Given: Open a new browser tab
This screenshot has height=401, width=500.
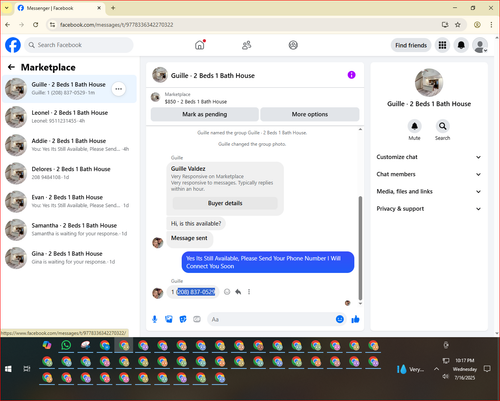Looking at the screenshot, I should click(x=113, y=8).
